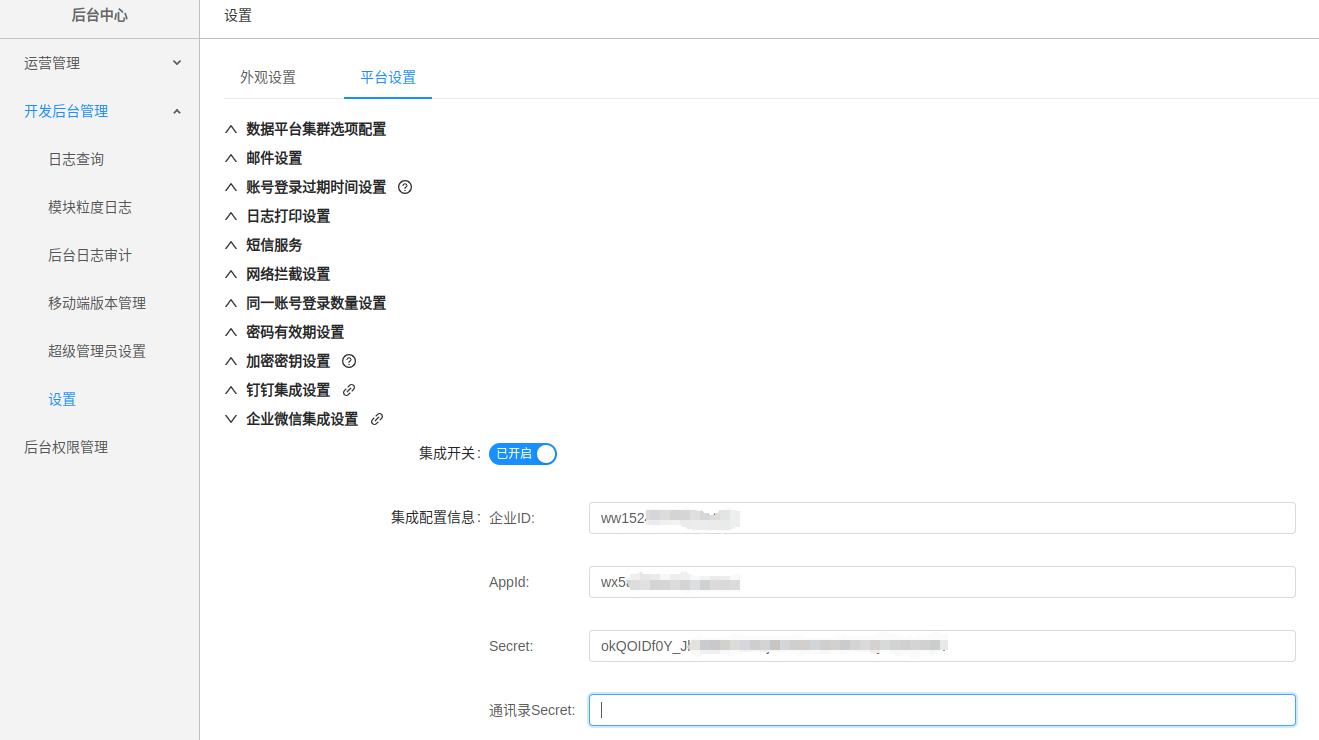This screenshot has height=740, width=1319.
Task: Click link icon beside 钉钉集成设置
Action: click(x=349, y=390)
